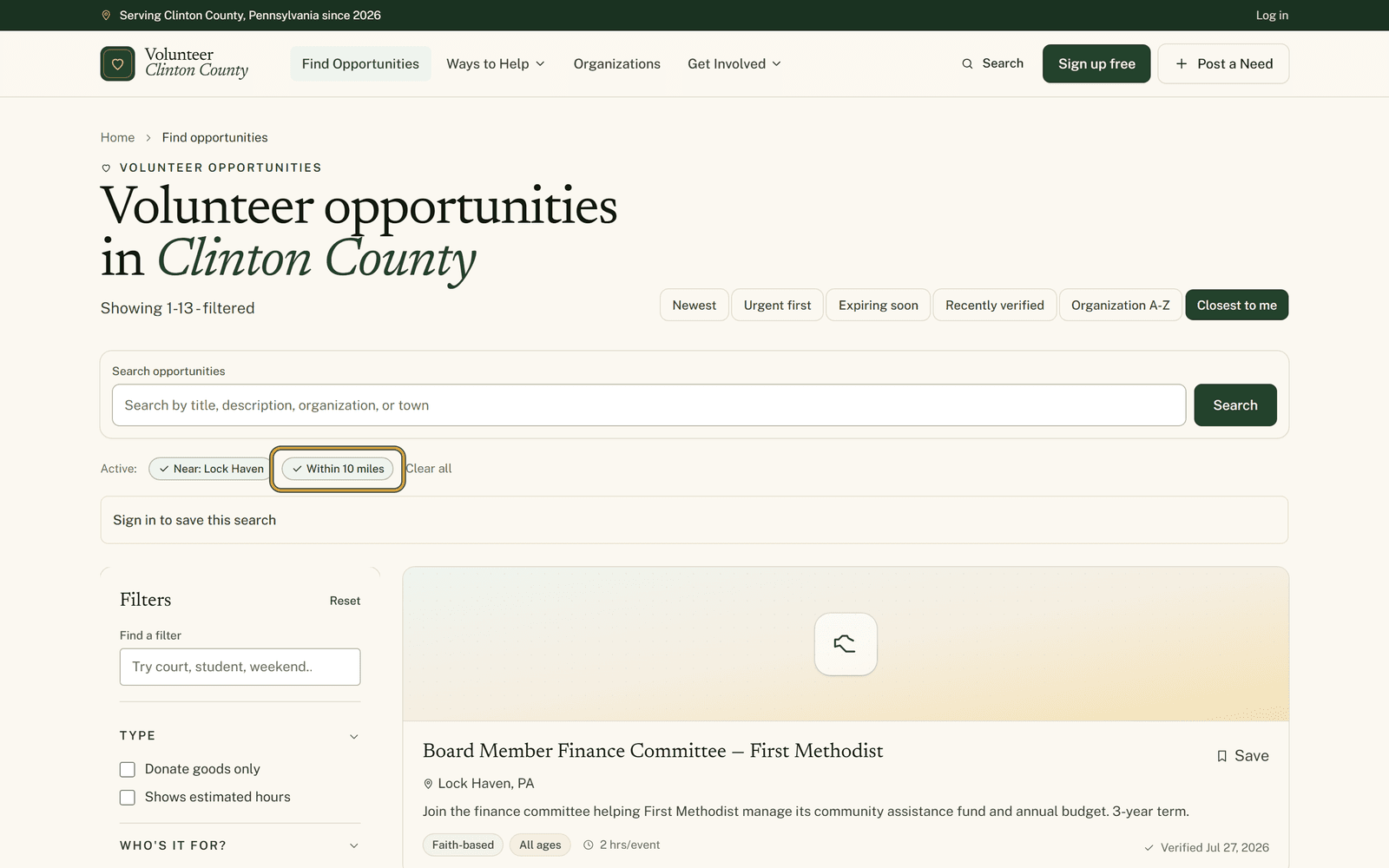The image size is (1389, 868).
Task: Click the Sign up free button
Action: pyautogui.click(x=1096, y=63)
